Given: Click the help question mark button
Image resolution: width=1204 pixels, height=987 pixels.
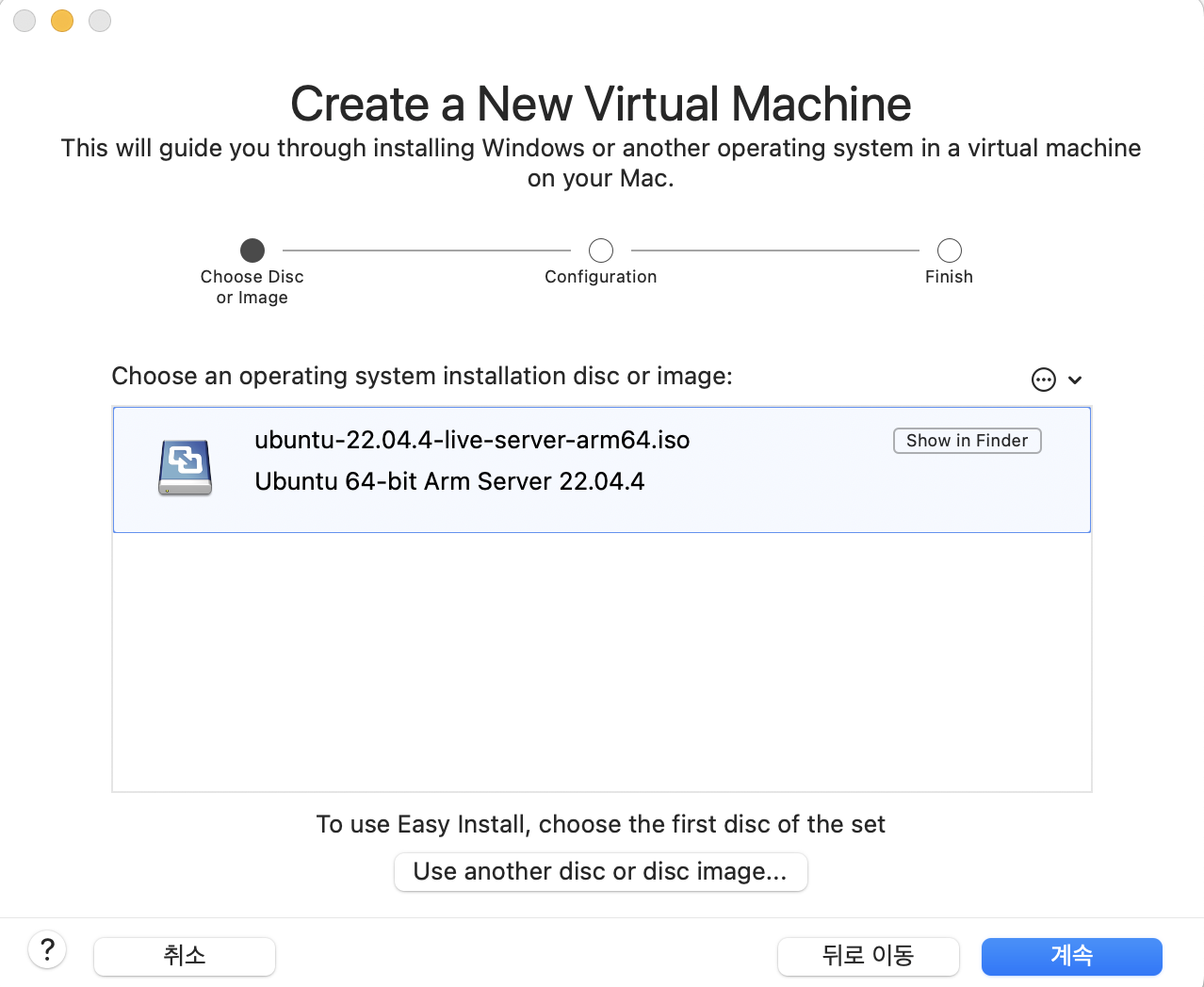Looking at the screenshot, I should [47, 949].
